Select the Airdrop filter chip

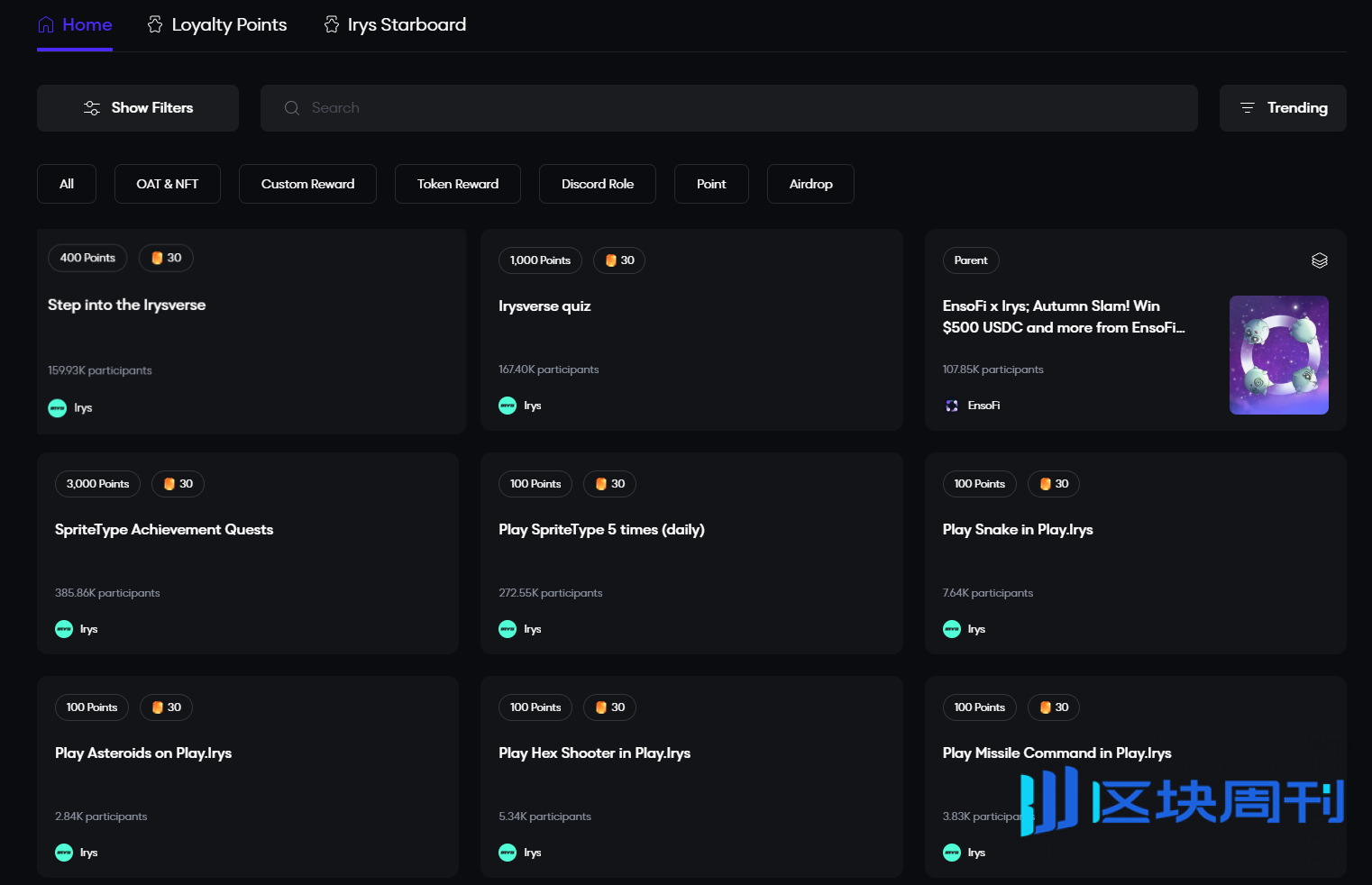pos(810,184)
